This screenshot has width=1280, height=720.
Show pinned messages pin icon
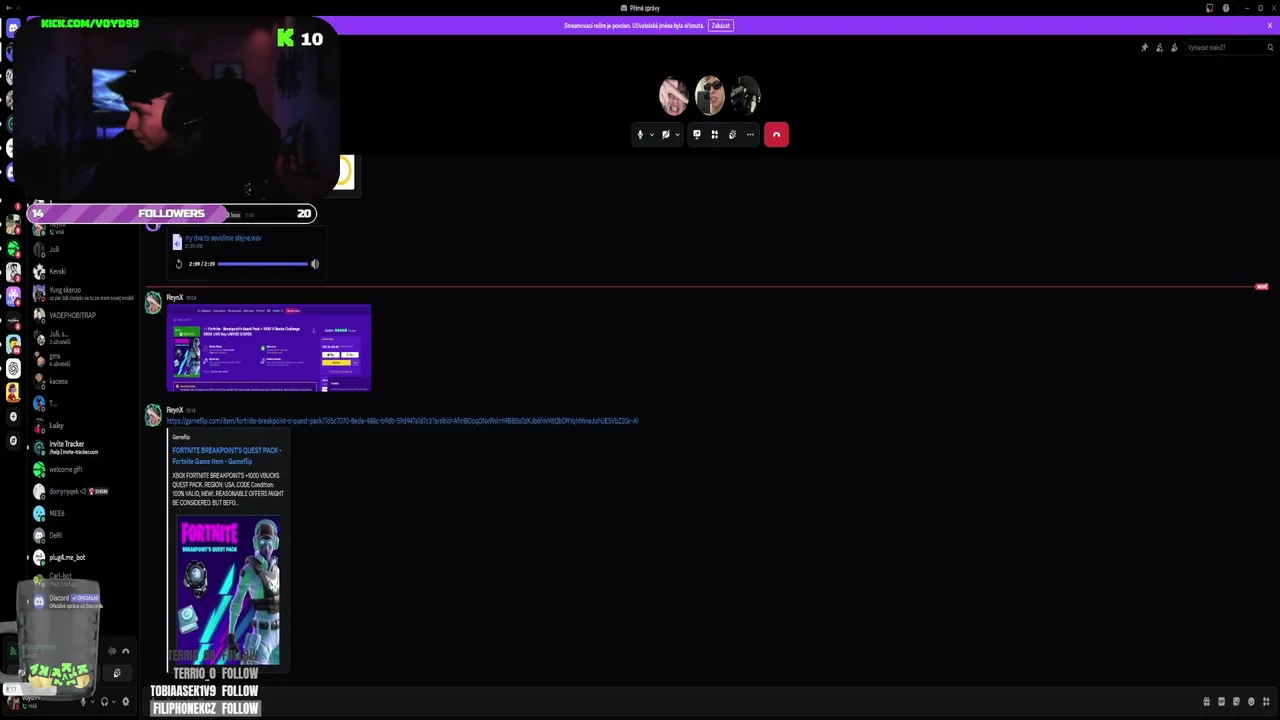[x=1145, y=47]
